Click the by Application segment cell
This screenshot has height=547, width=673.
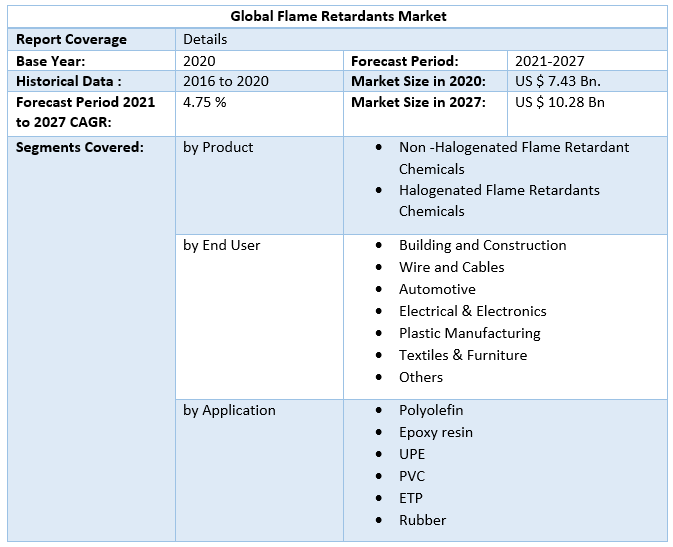[229, 410]
